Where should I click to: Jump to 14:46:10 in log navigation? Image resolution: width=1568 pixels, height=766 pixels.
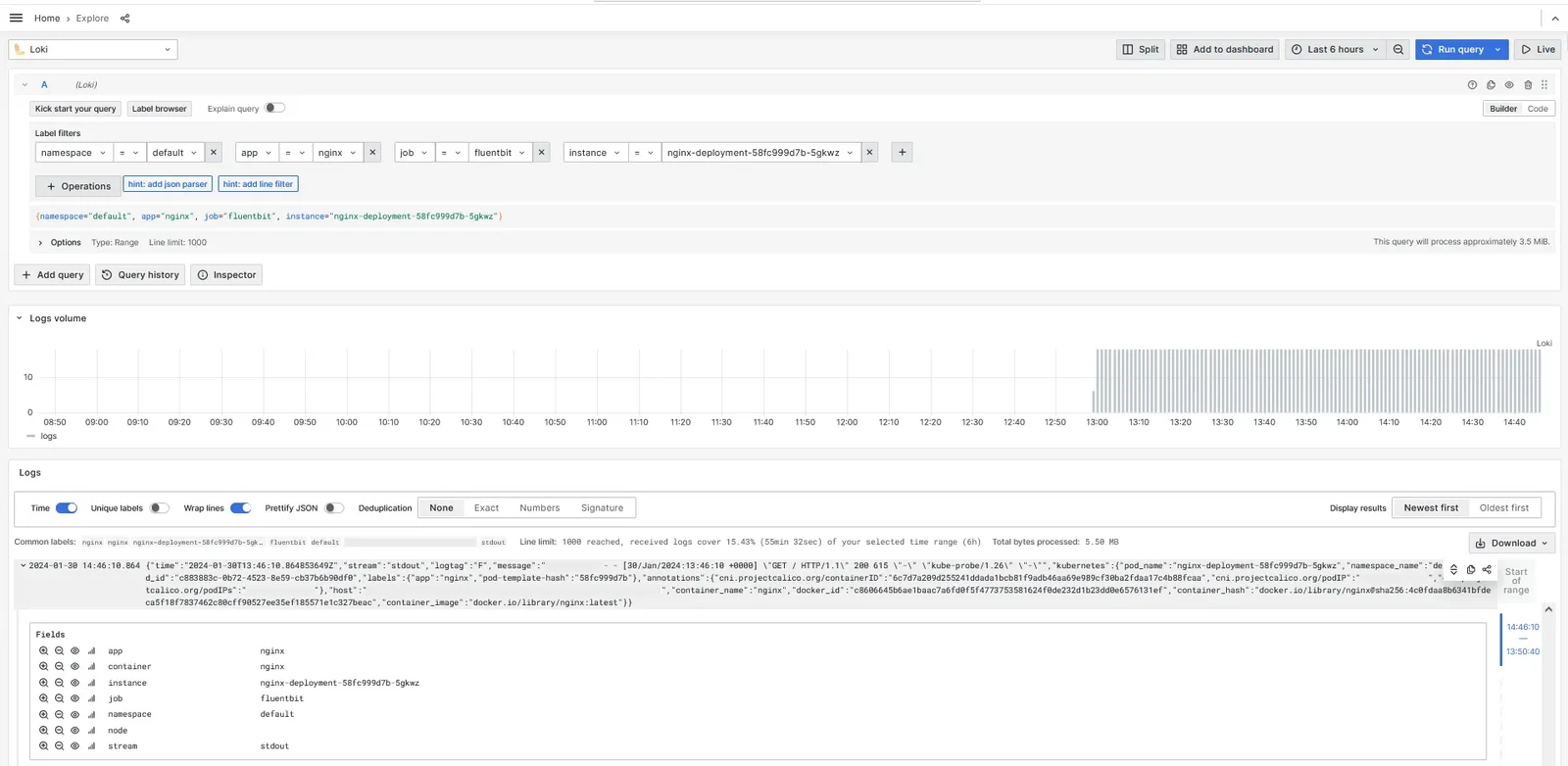tap(1523, 627)
